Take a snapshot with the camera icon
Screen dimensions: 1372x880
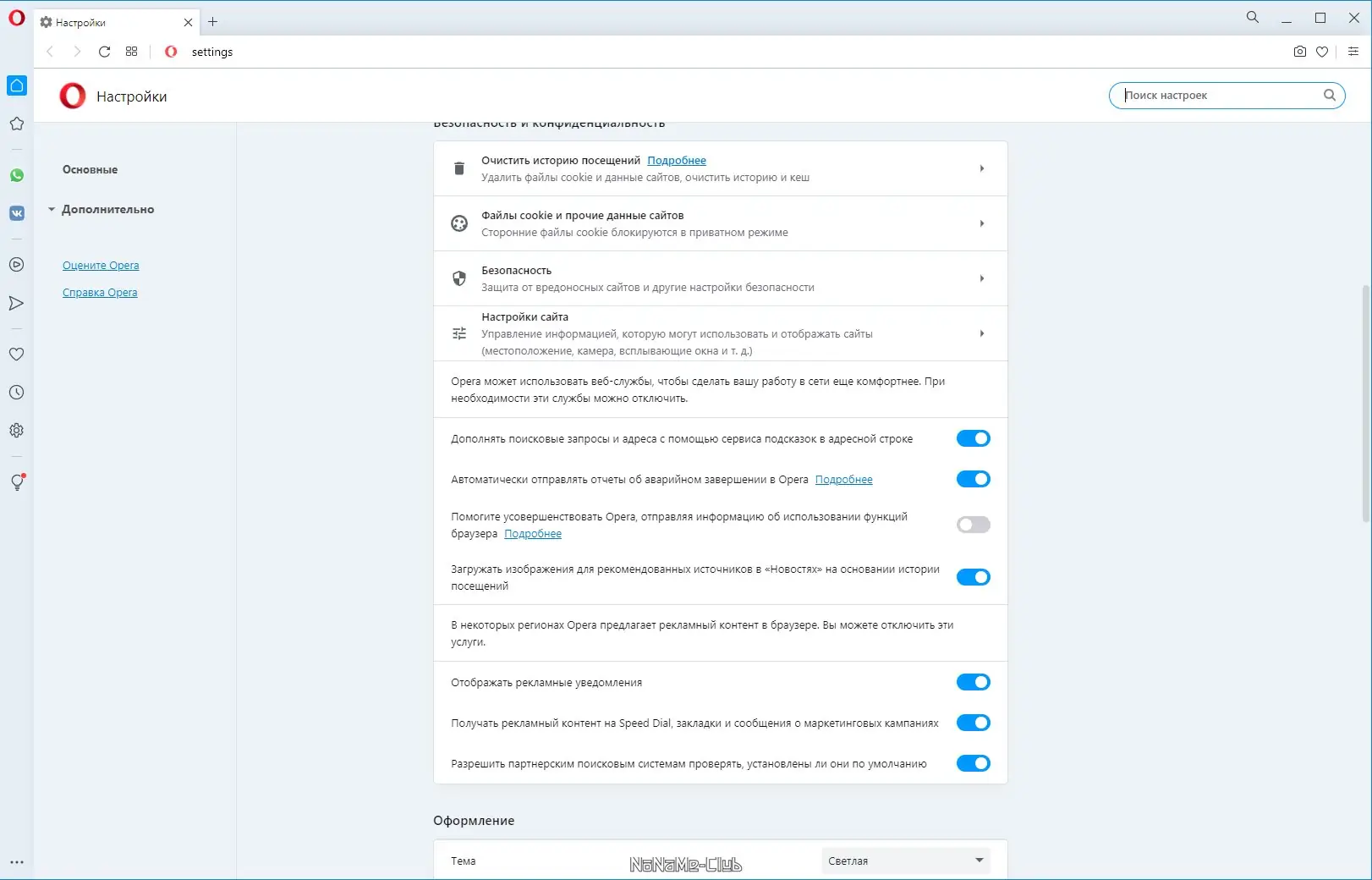click(1300, 52)
